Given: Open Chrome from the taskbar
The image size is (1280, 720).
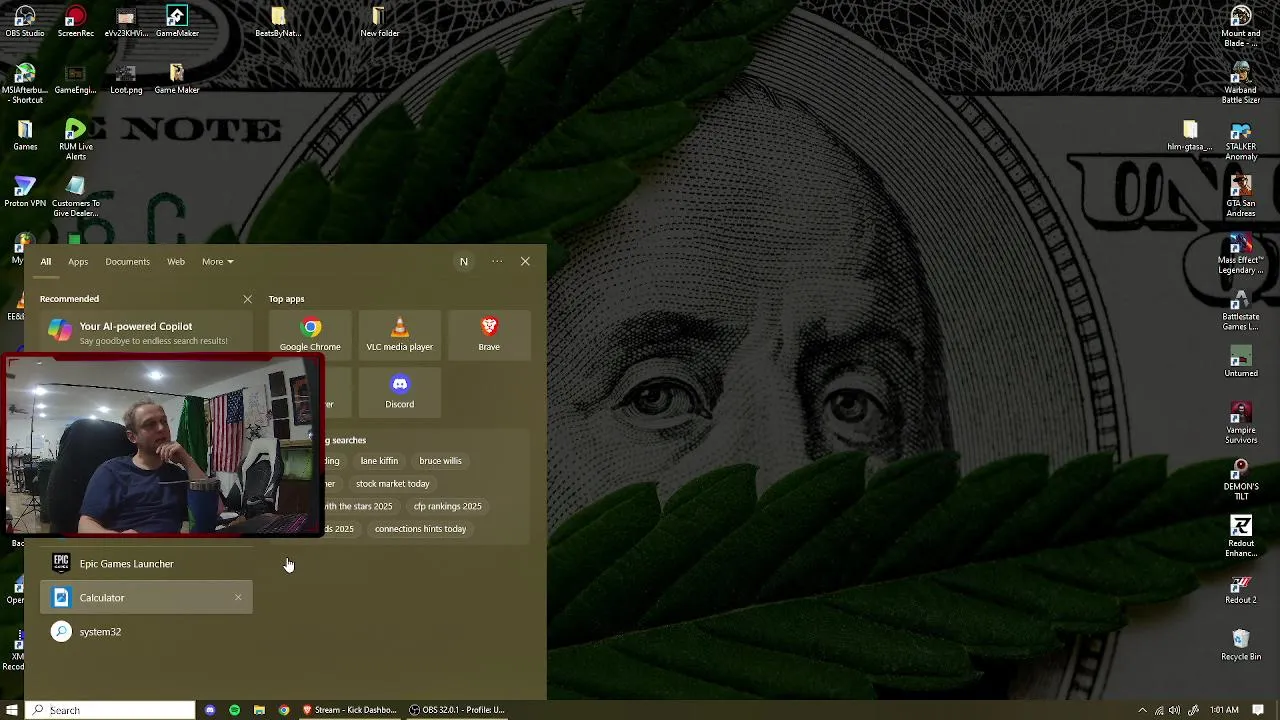Looking at the screenshot, I should point(284,710).
